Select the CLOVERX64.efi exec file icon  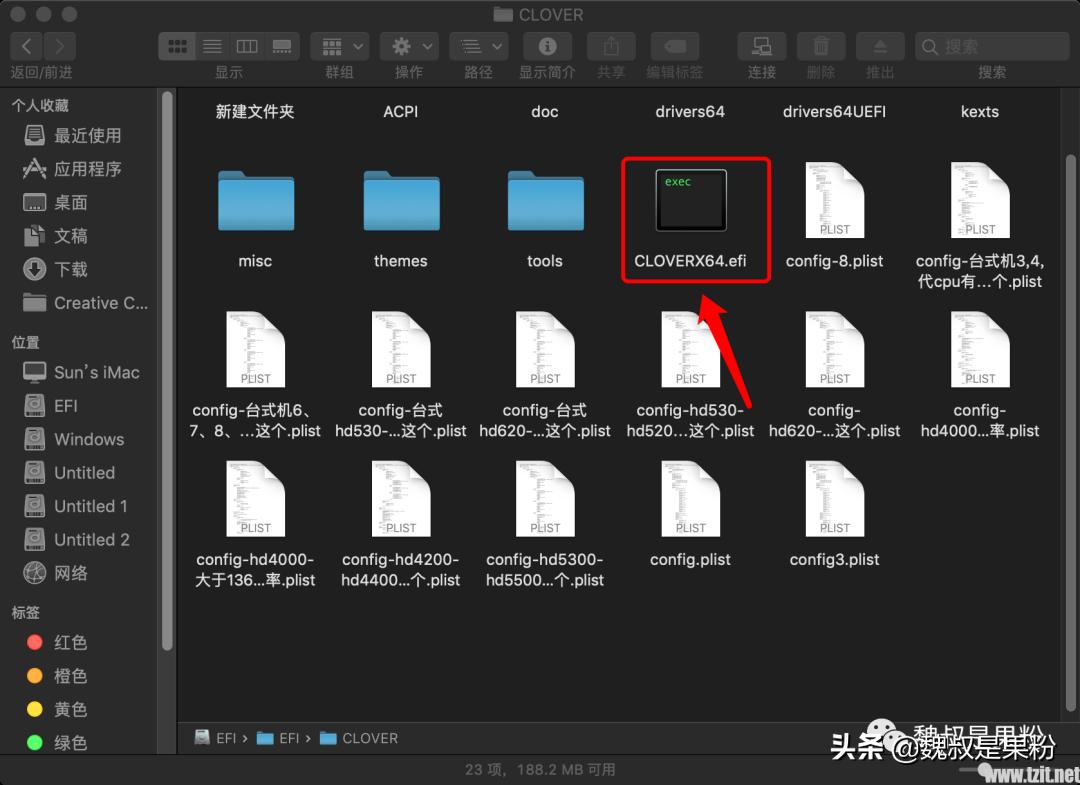pos(690,200)
